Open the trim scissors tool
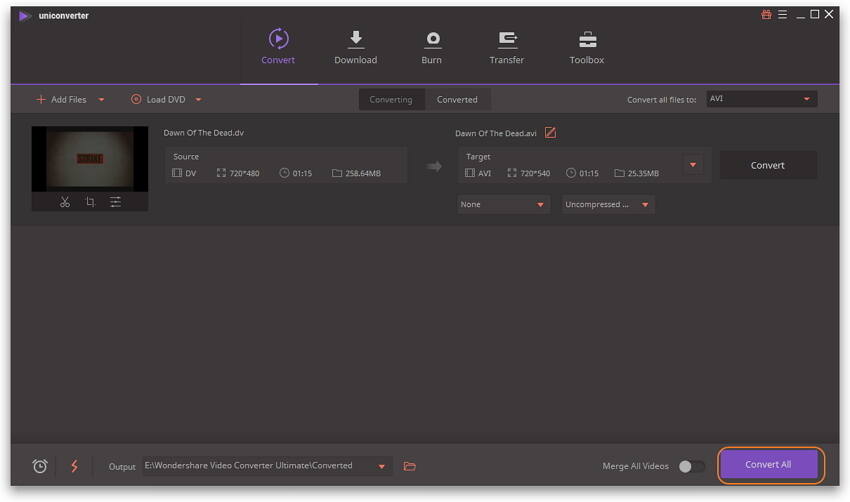Viewport: 850px width, 502px height. 65,202
